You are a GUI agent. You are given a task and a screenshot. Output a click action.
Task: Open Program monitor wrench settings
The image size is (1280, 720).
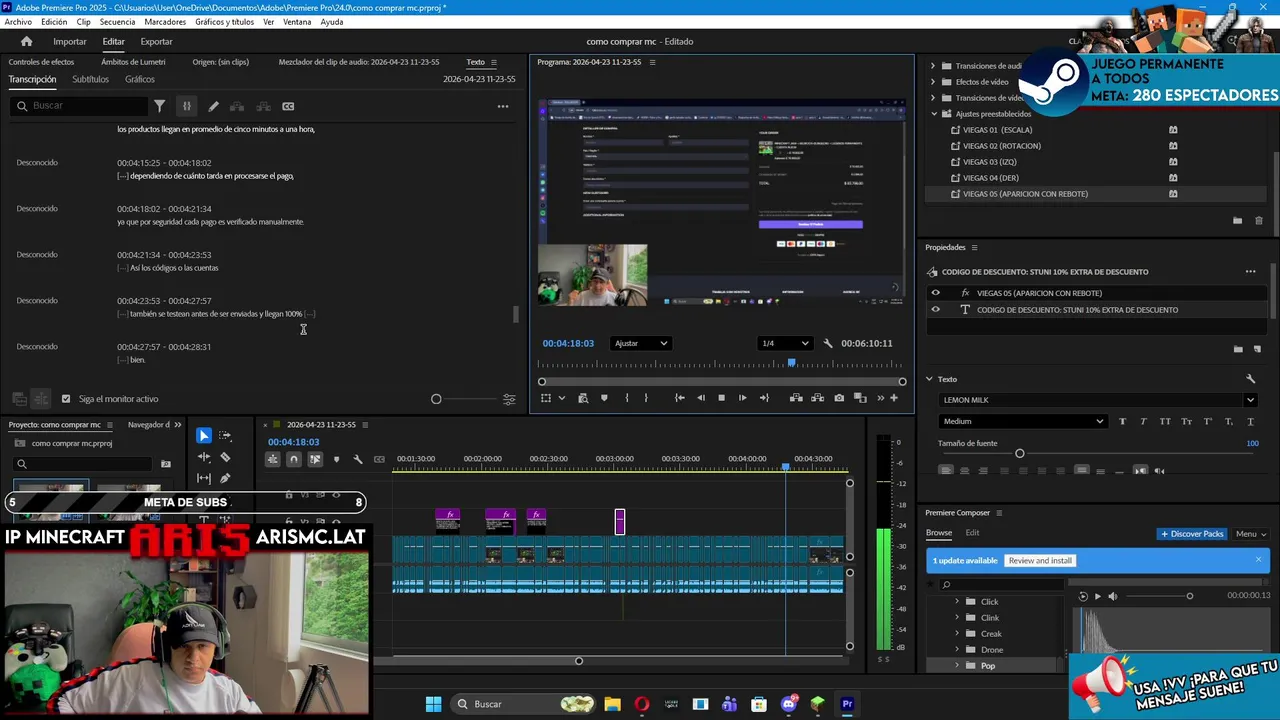point(828,343)
